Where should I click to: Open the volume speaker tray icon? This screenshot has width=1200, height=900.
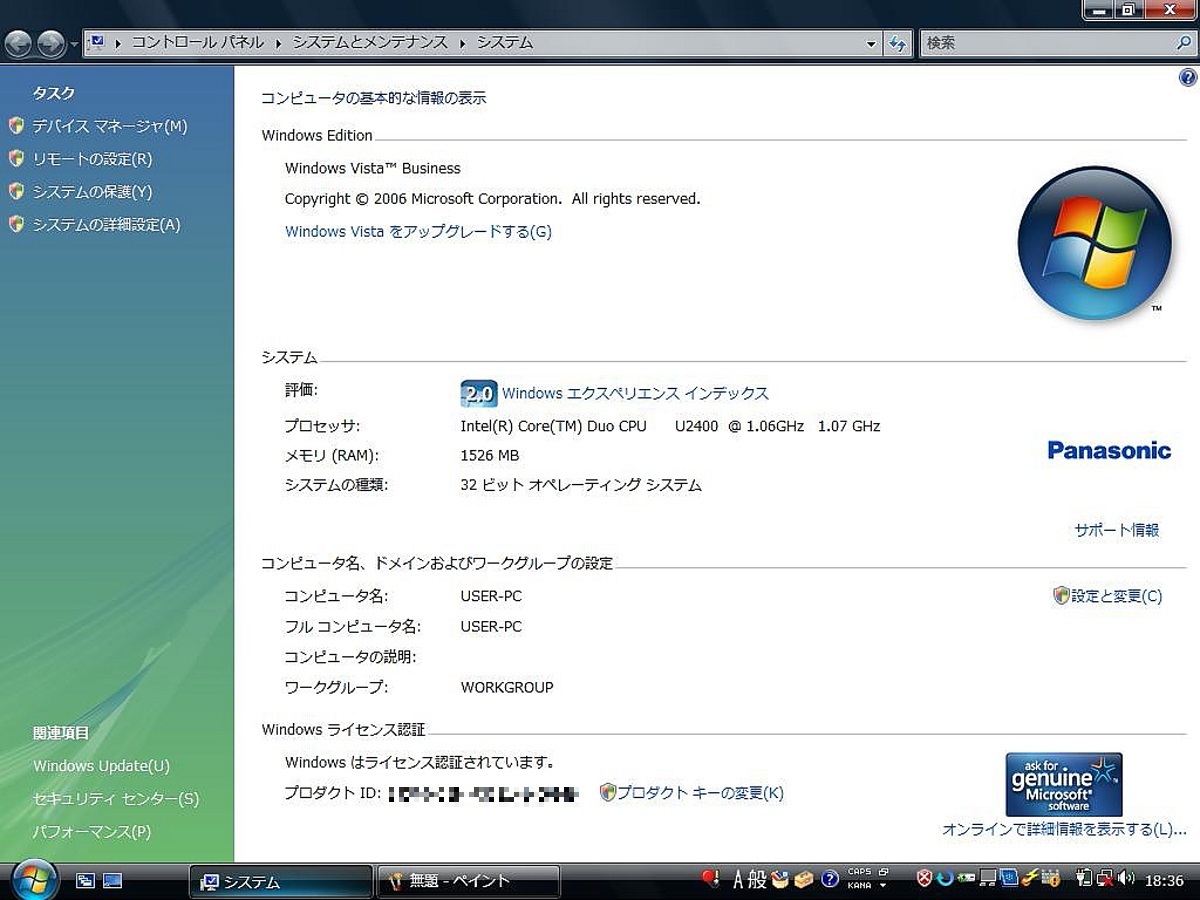tap(1126, 879)
